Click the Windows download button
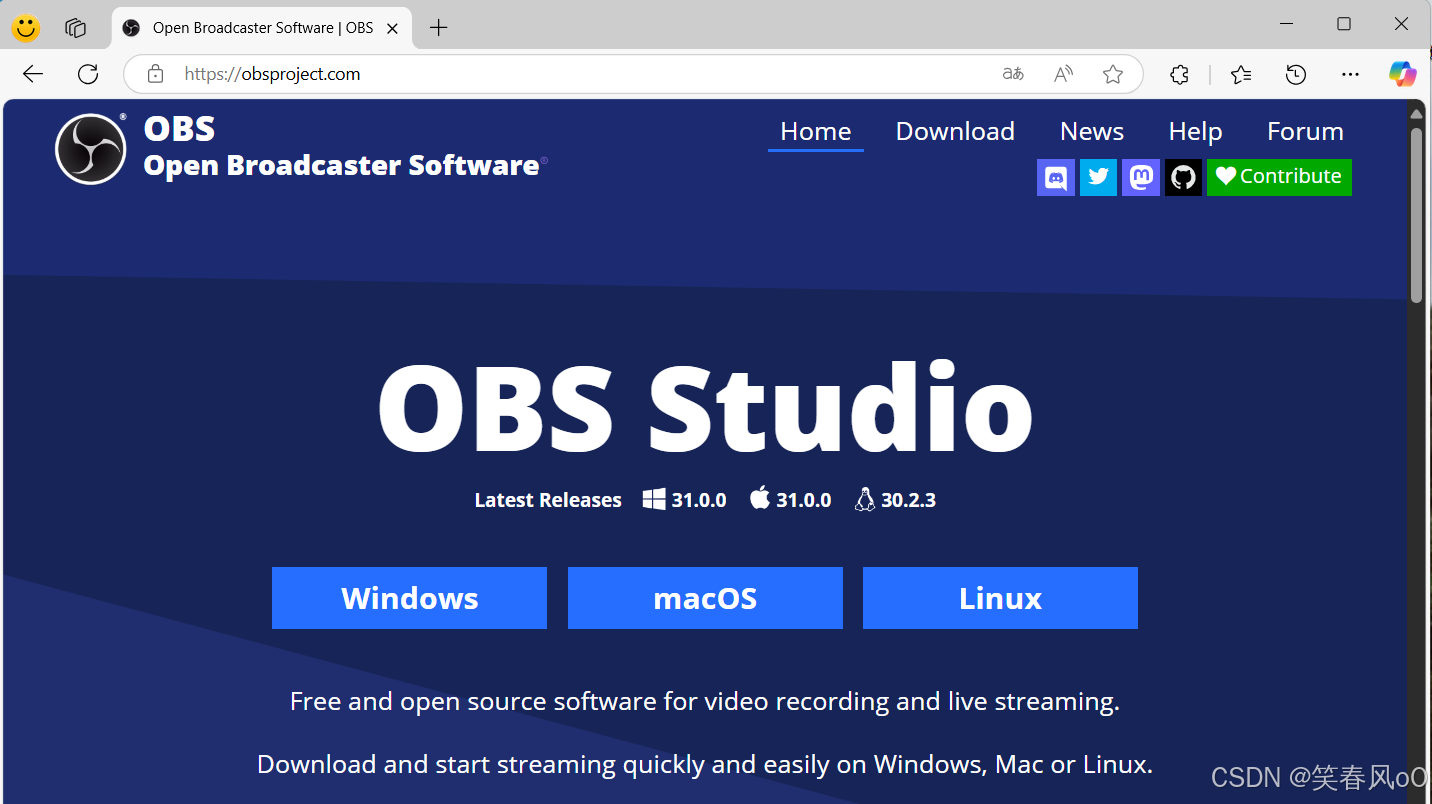The image size is (1432, 804). [409, 598]
